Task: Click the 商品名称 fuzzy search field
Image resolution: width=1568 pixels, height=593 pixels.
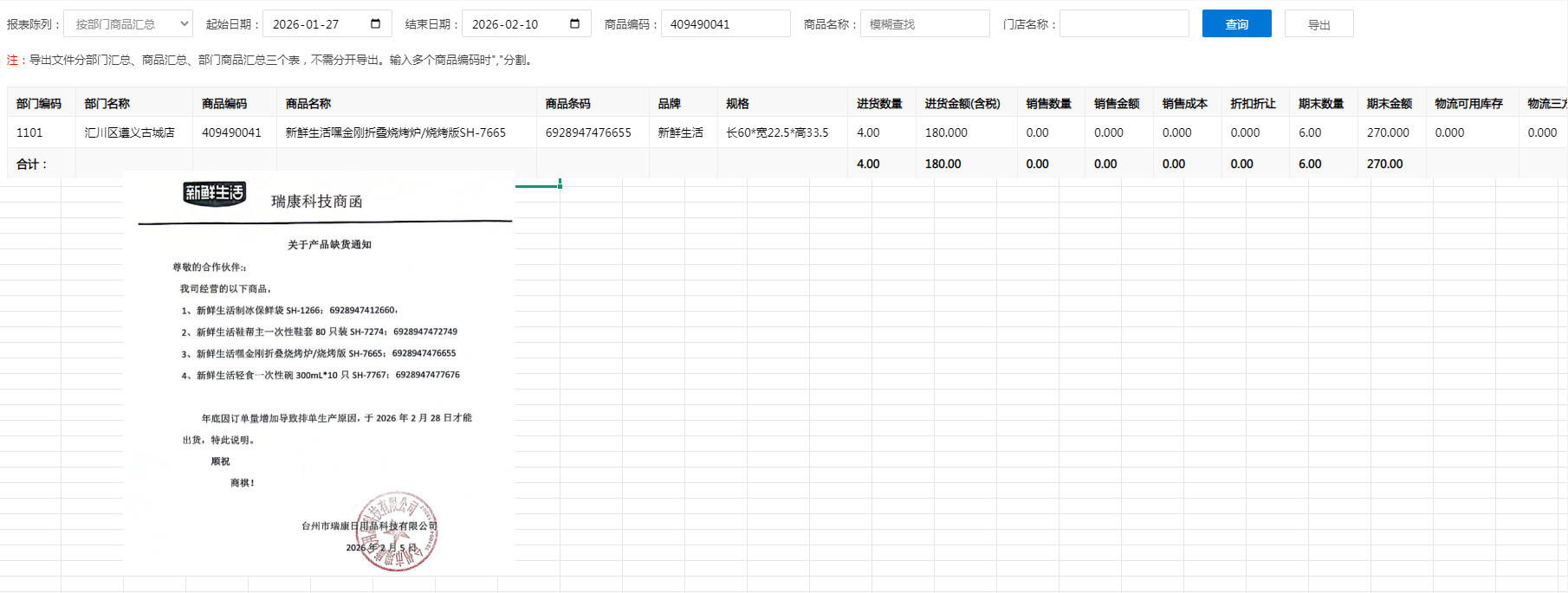Action: point(924,24)
